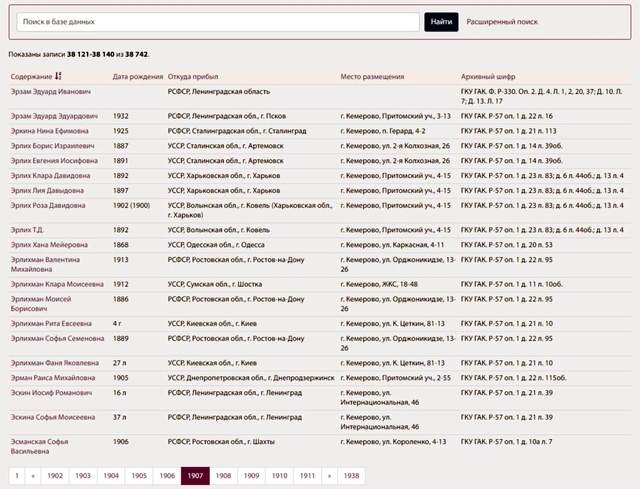Open Расширенный поиск link
This screenshot has width=640, height=489.
click(502, 22)
